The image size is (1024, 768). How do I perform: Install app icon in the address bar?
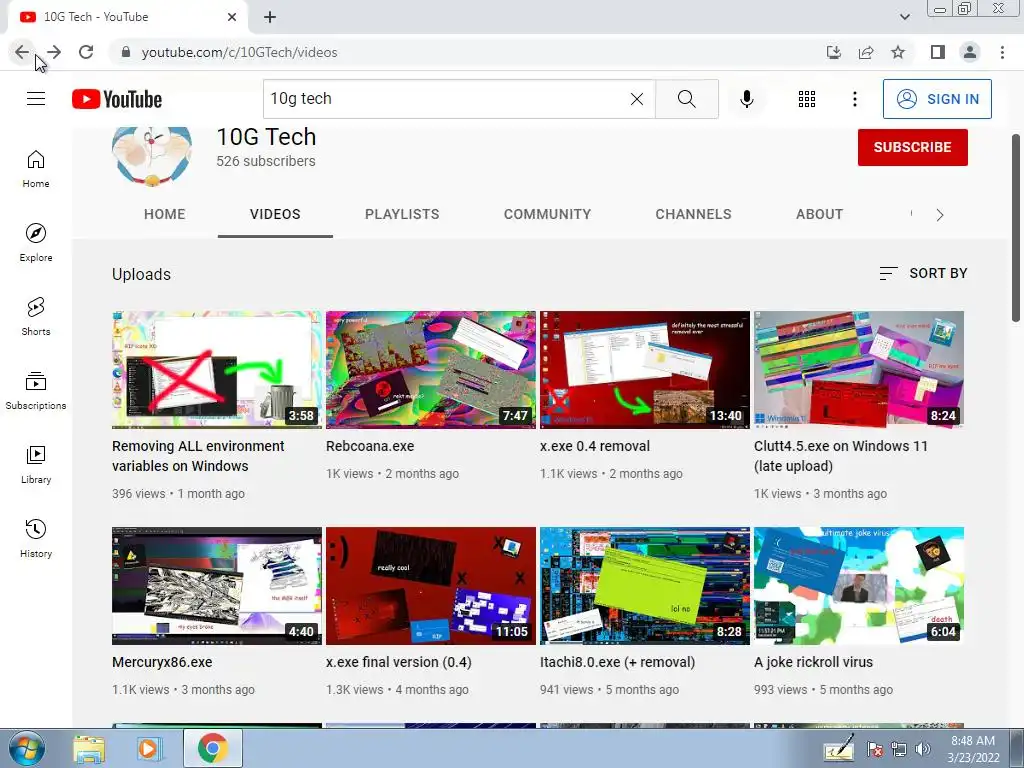(x=834, y=52)
